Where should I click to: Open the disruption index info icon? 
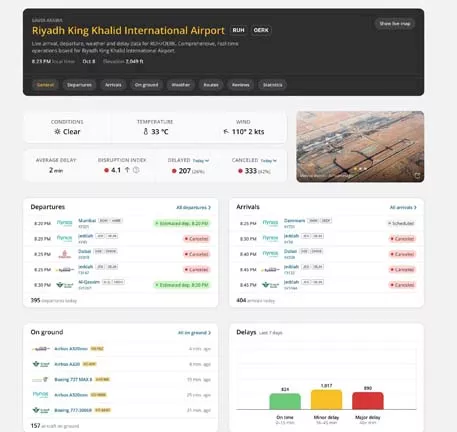pos(136,170)
